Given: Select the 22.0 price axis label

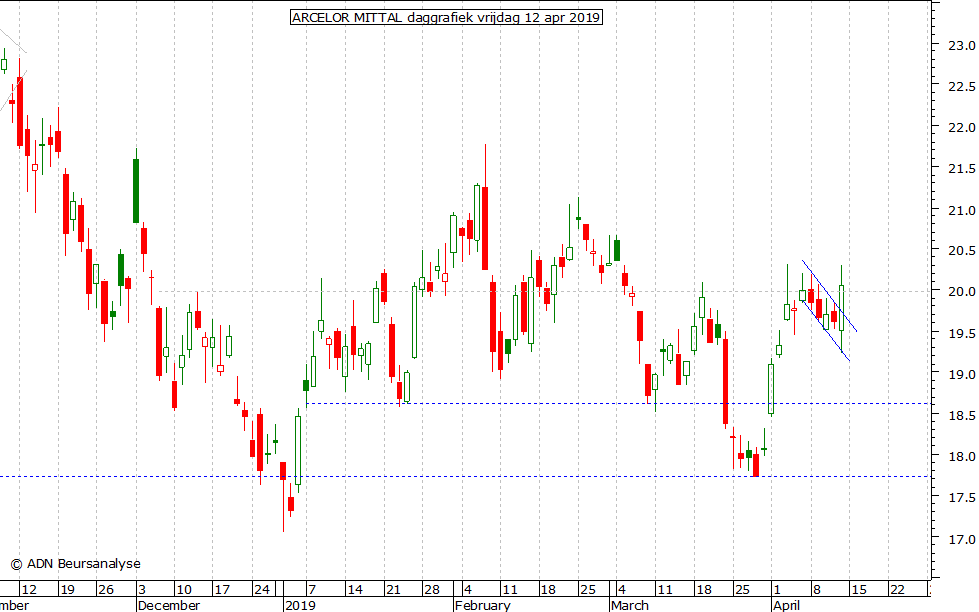Looking at the screenshot, I should [x=962, y=127].
